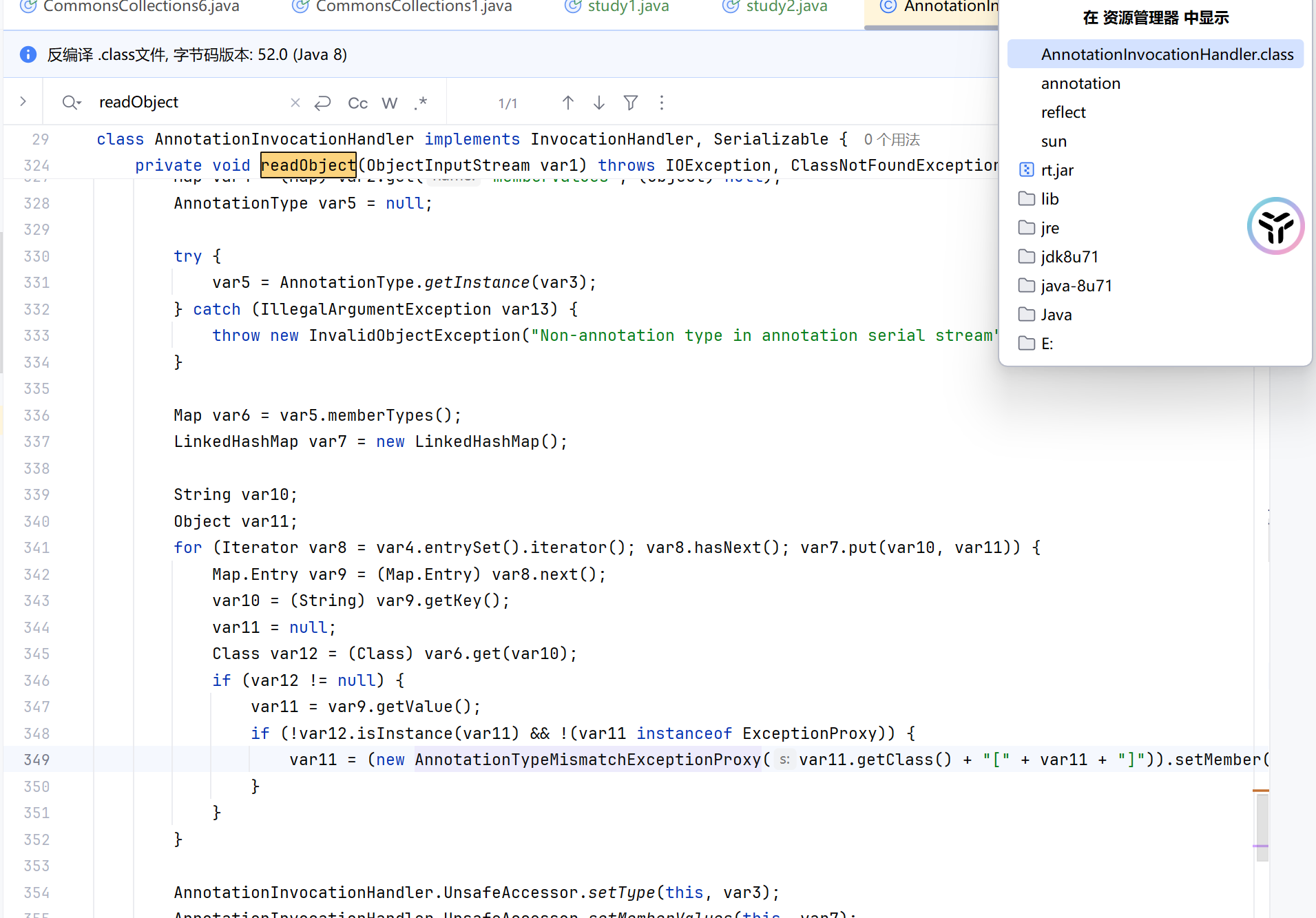Click the InvalidObjectException on line 333
The image size is (1316, 918).
415,335
